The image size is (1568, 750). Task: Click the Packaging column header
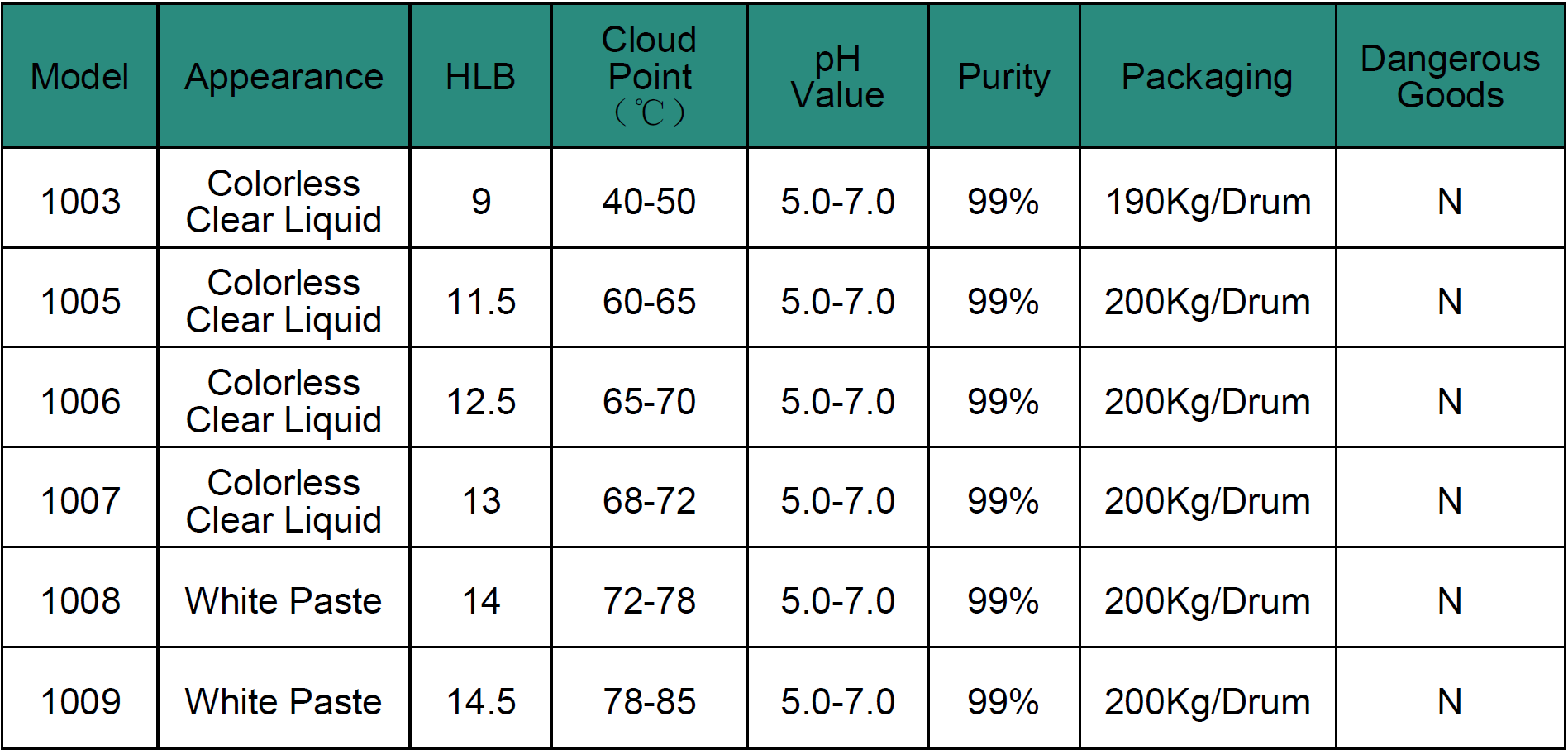(1208, 76)
